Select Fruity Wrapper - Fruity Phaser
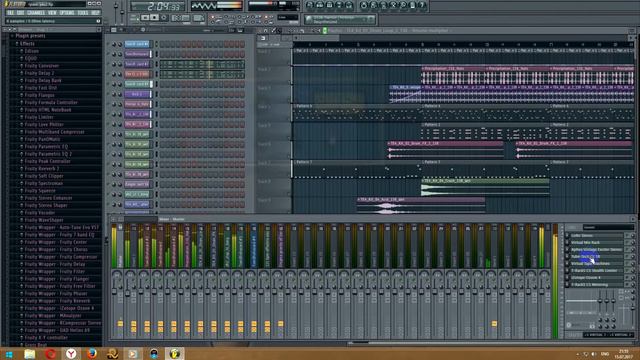This screenshot has width=640, height=360. point(56,293)
